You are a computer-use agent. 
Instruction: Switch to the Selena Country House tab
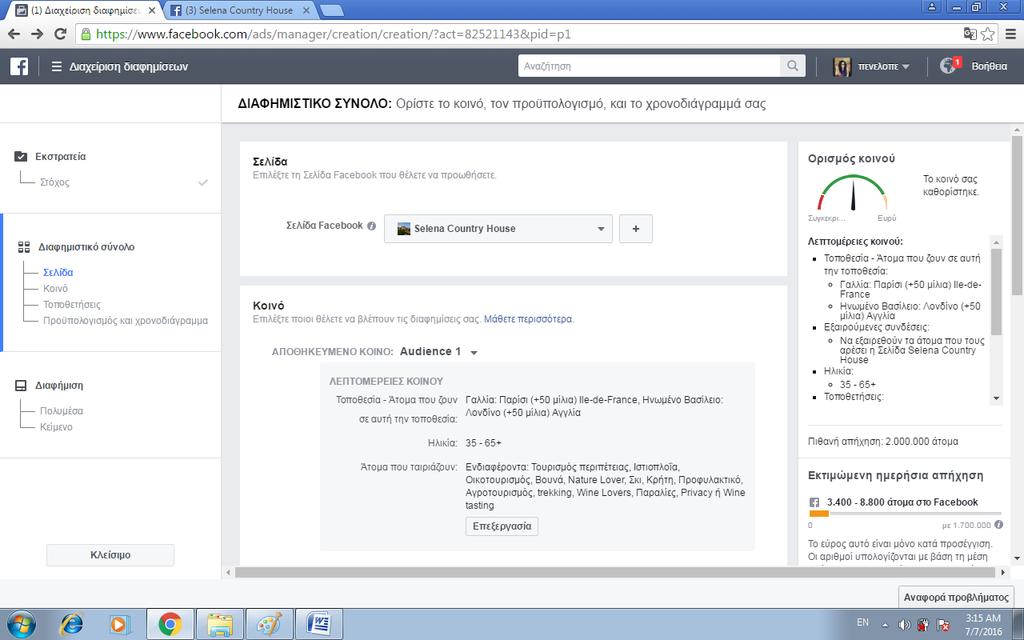tap(238, 10)
